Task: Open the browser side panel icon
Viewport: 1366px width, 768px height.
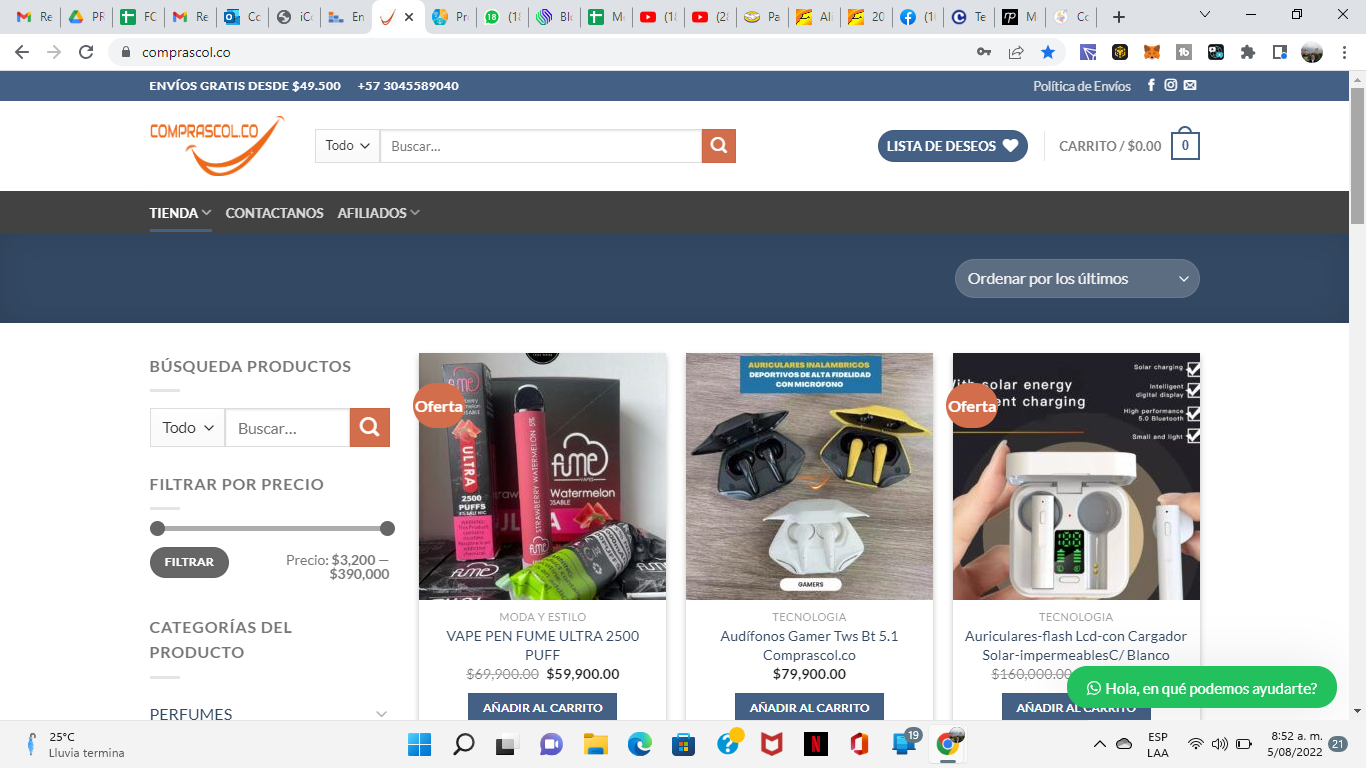Action: (x=1279, y=52)
